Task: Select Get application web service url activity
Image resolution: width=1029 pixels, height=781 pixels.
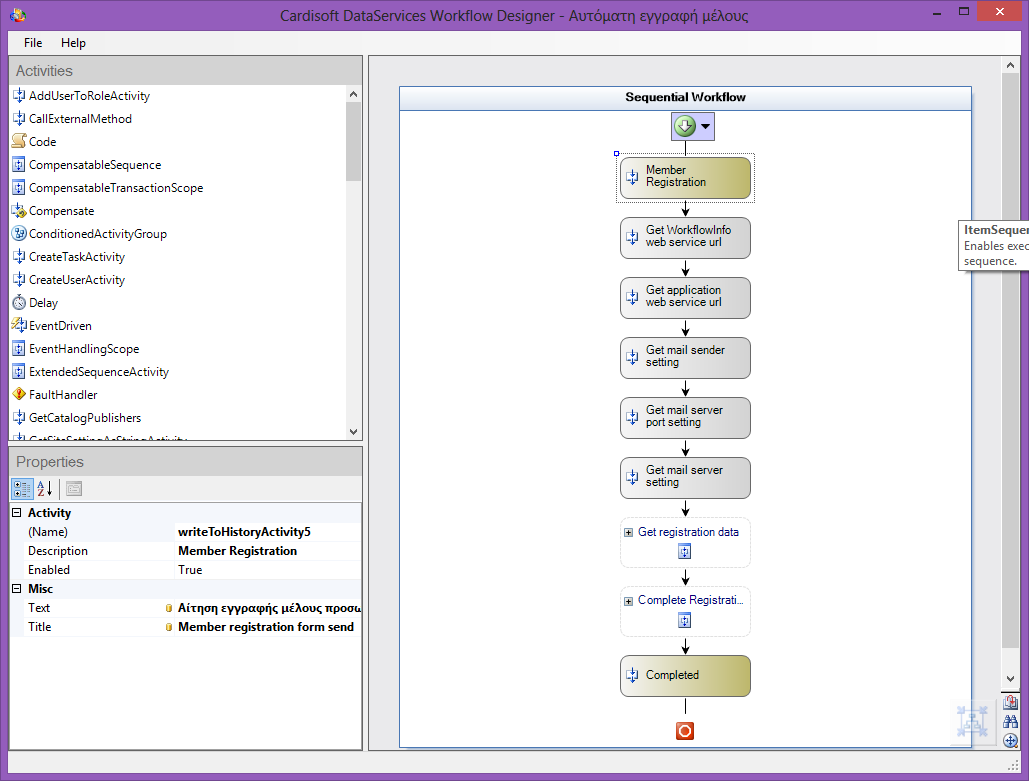Action: (685, 297)
